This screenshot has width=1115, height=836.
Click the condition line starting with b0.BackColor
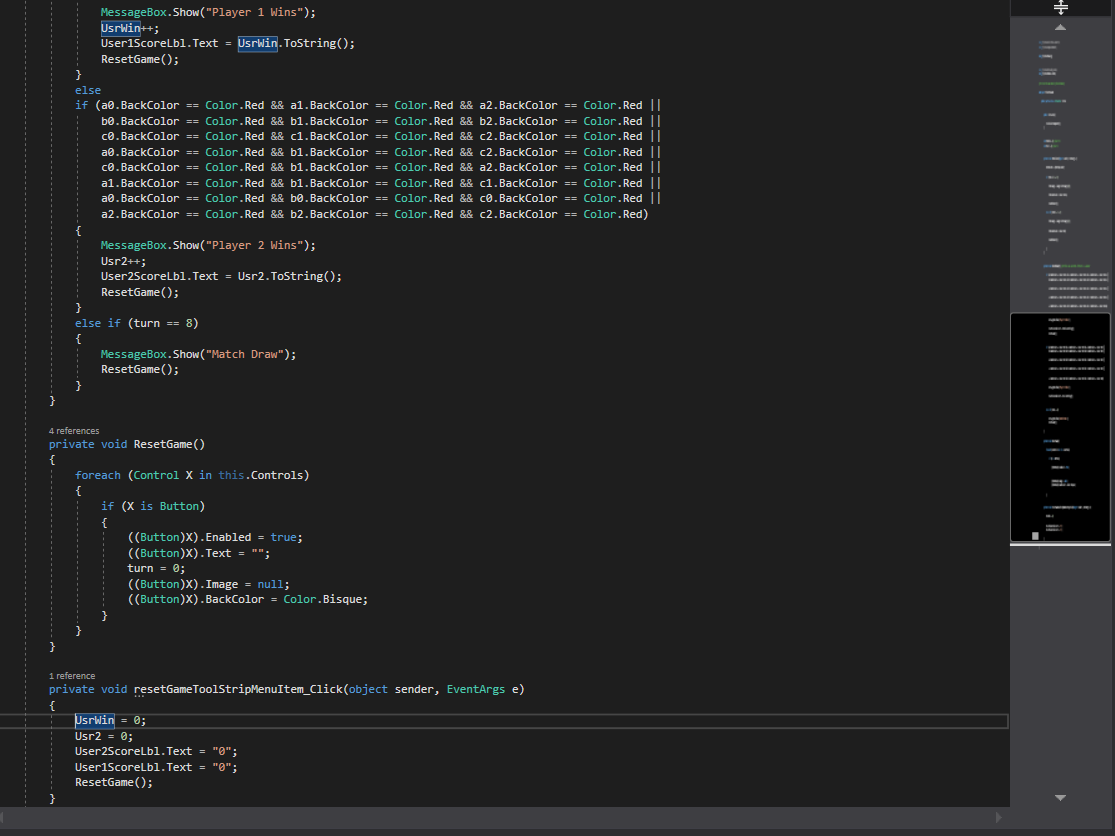click(x=380, y=122)
